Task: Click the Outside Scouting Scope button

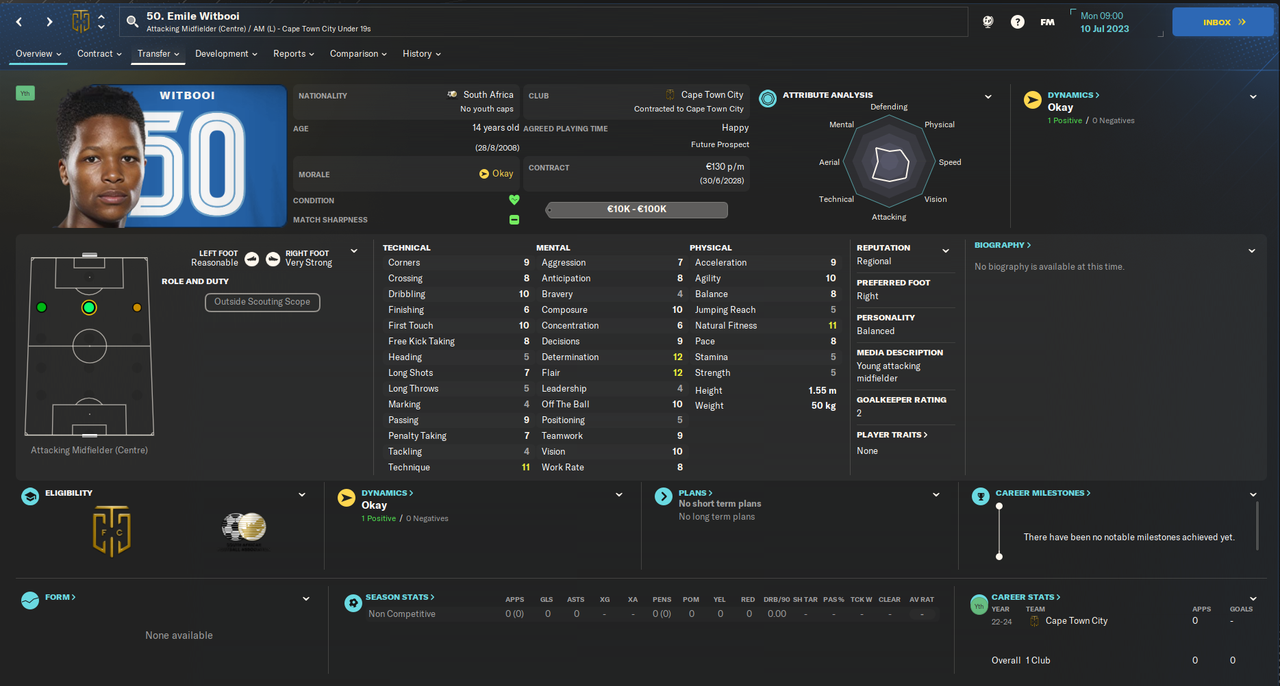Action: [262, 302]
